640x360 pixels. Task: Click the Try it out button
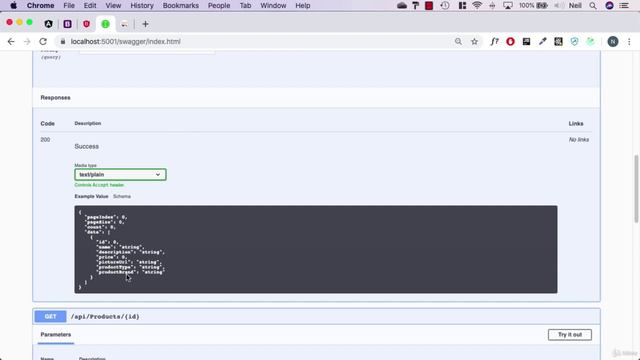tap(570, 335)
